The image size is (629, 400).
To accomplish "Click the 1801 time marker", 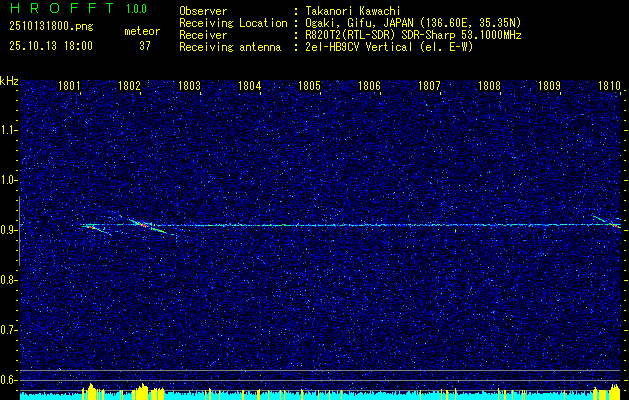I will [x=69, y=86].
